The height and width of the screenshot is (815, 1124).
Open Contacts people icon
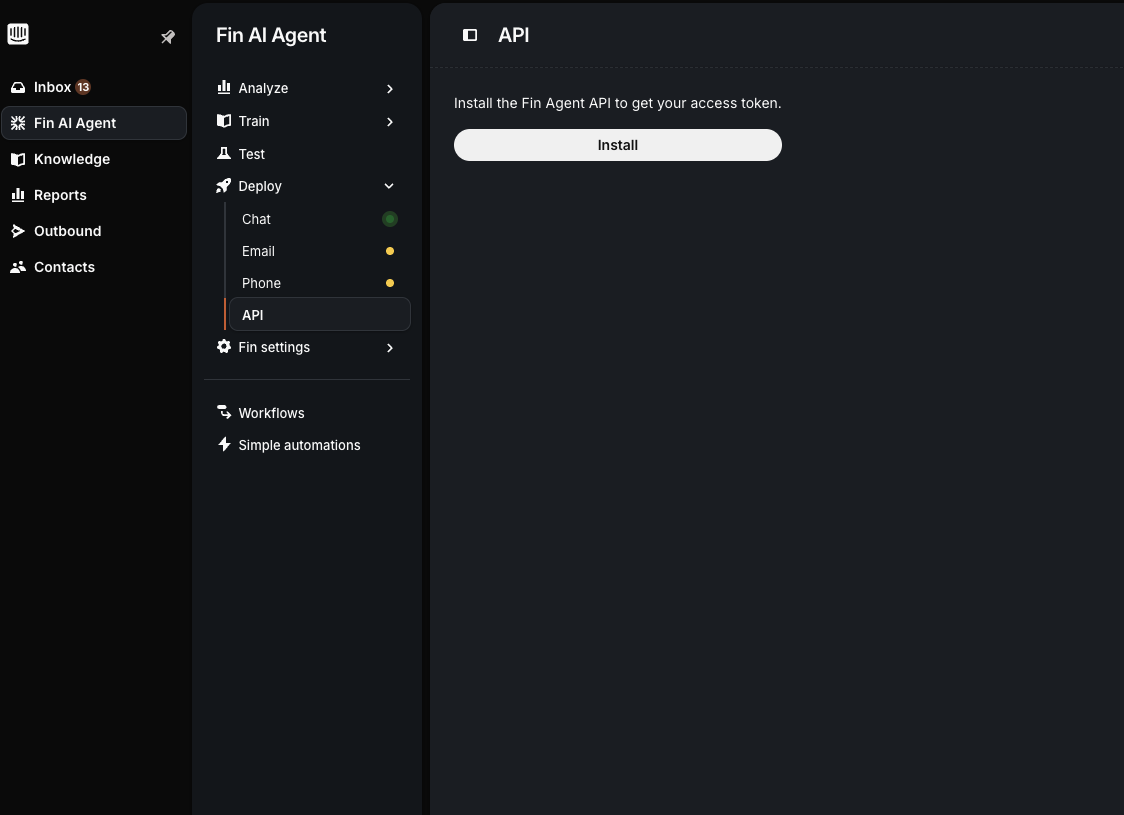(18, 267)
